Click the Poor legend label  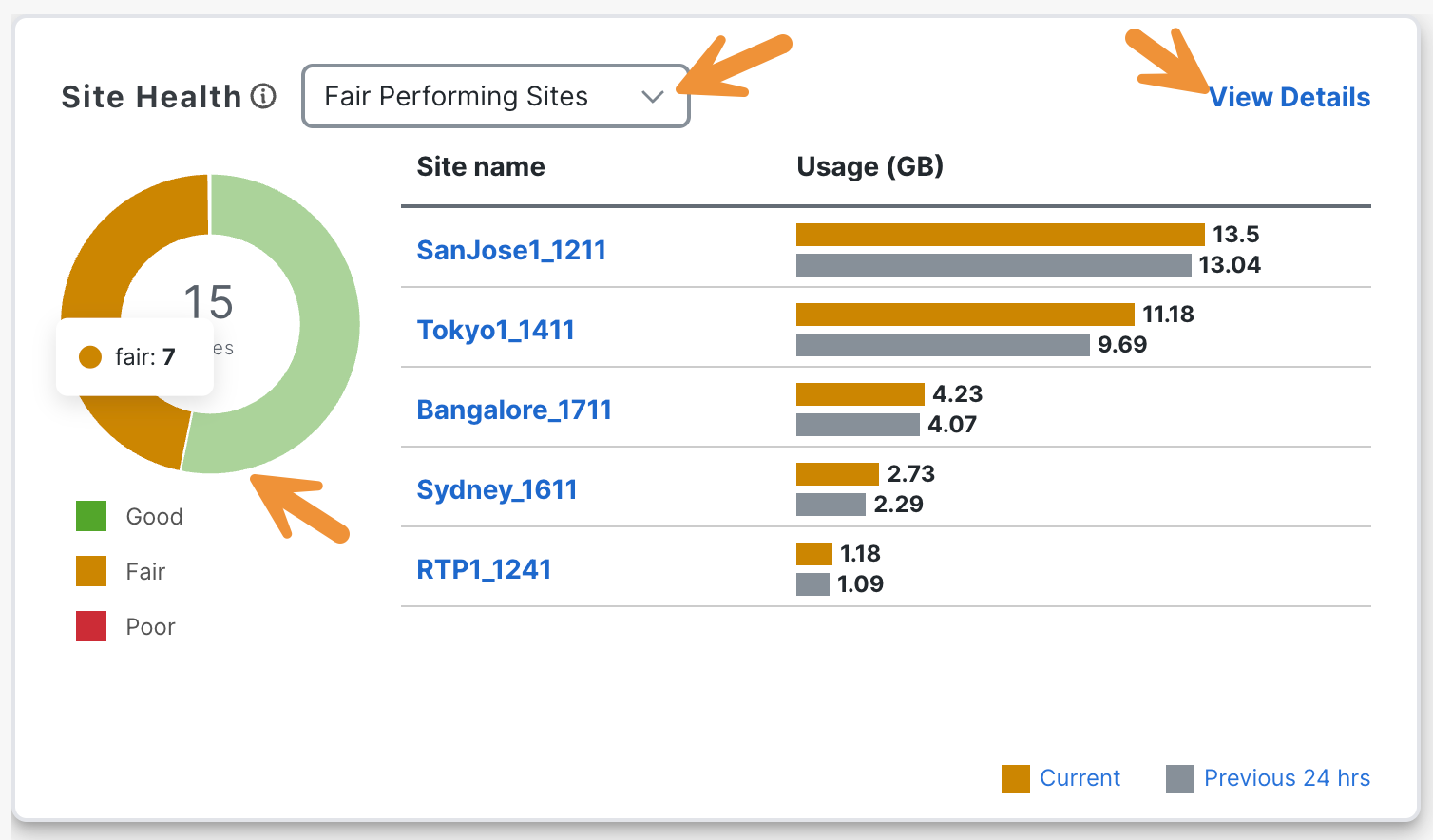click(x=150, y=626)
